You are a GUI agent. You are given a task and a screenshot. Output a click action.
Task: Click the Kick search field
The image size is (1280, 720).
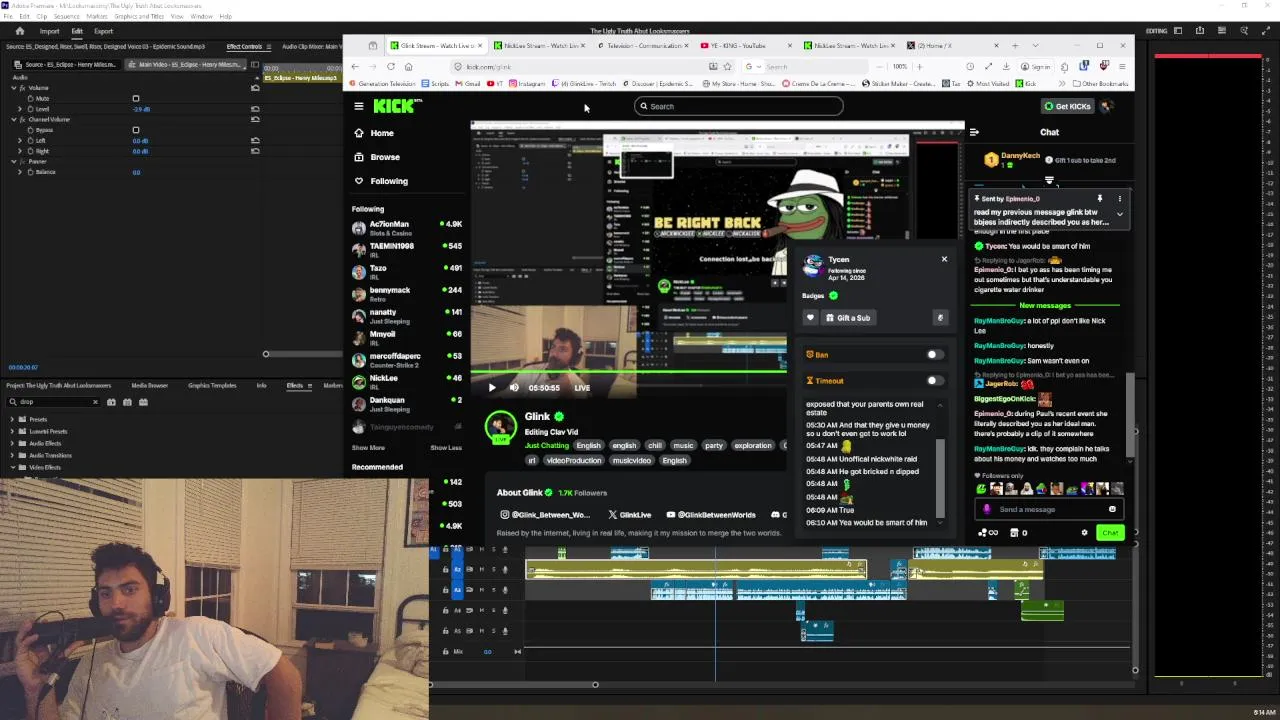(x=738, y=106)
